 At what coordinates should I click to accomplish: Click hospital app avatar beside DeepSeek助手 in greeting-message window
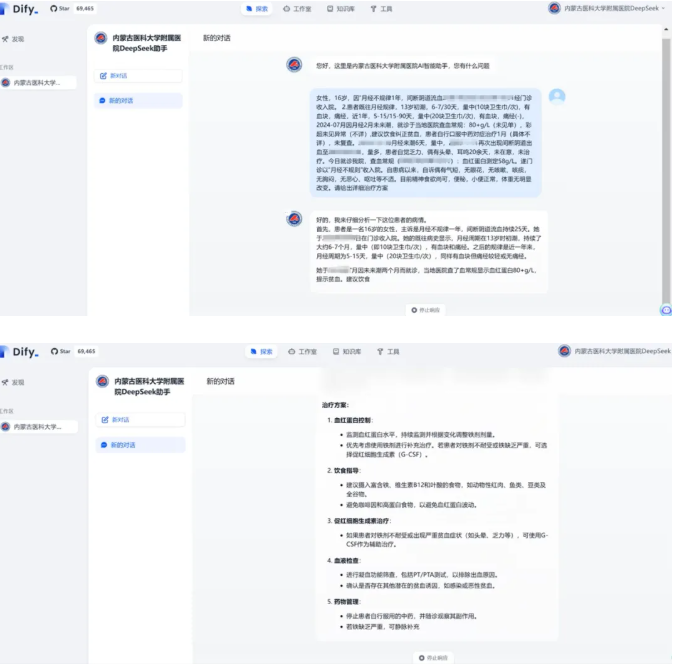click(x=101, y=38)
